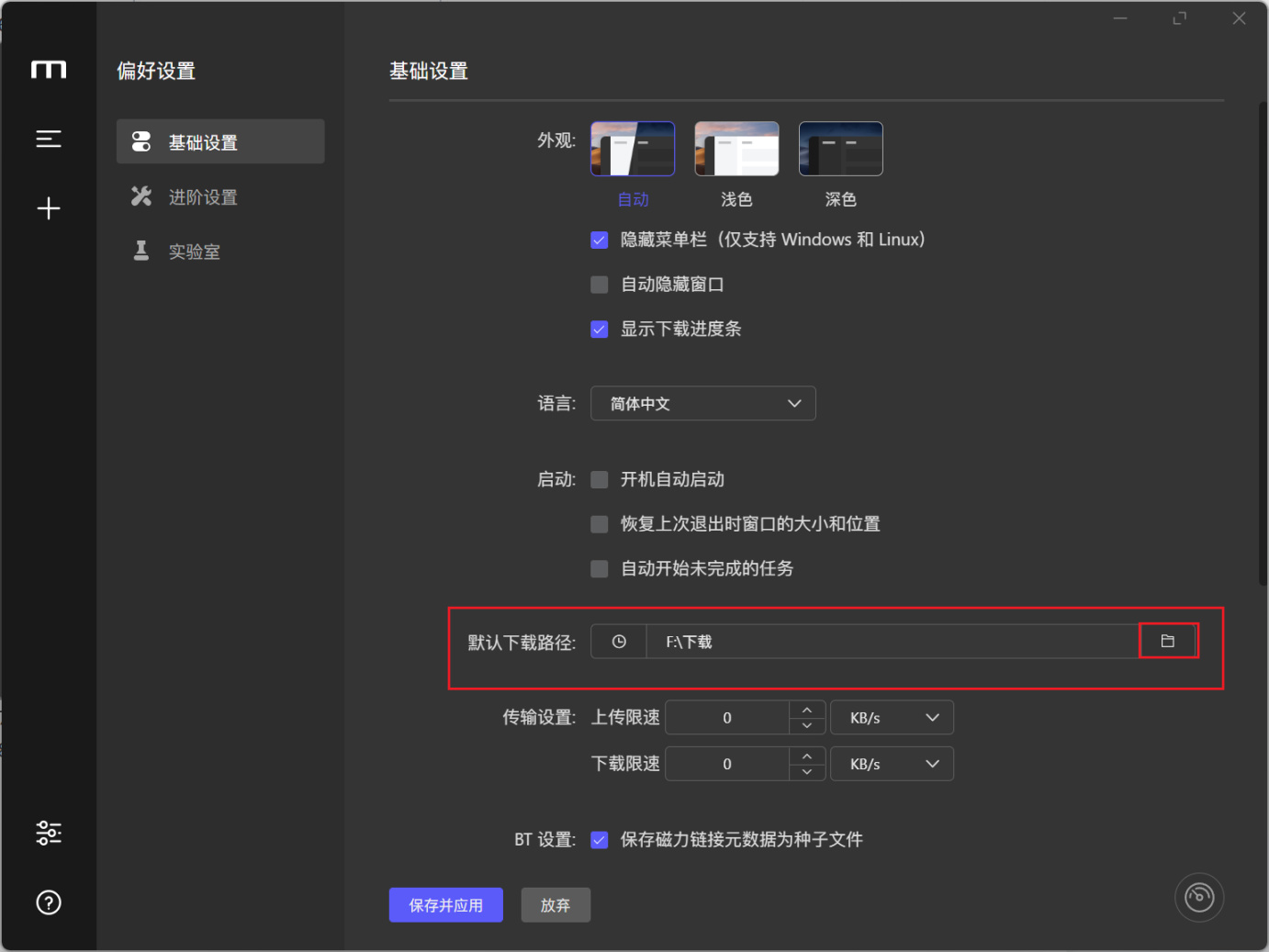Enable 开机自动启动 checkbox
Image resolution: width=1269 pixels, height=952 pixels.
[x=600, y=479]
